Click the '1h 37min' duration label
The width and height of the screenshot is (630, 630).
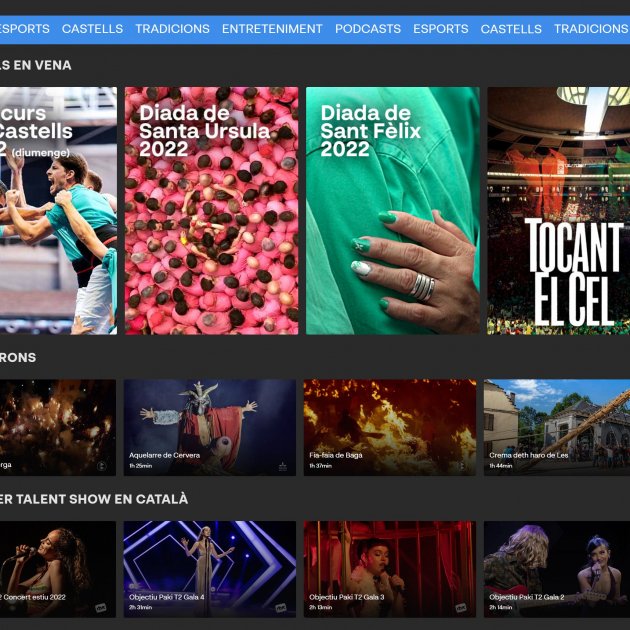[321, 466]
